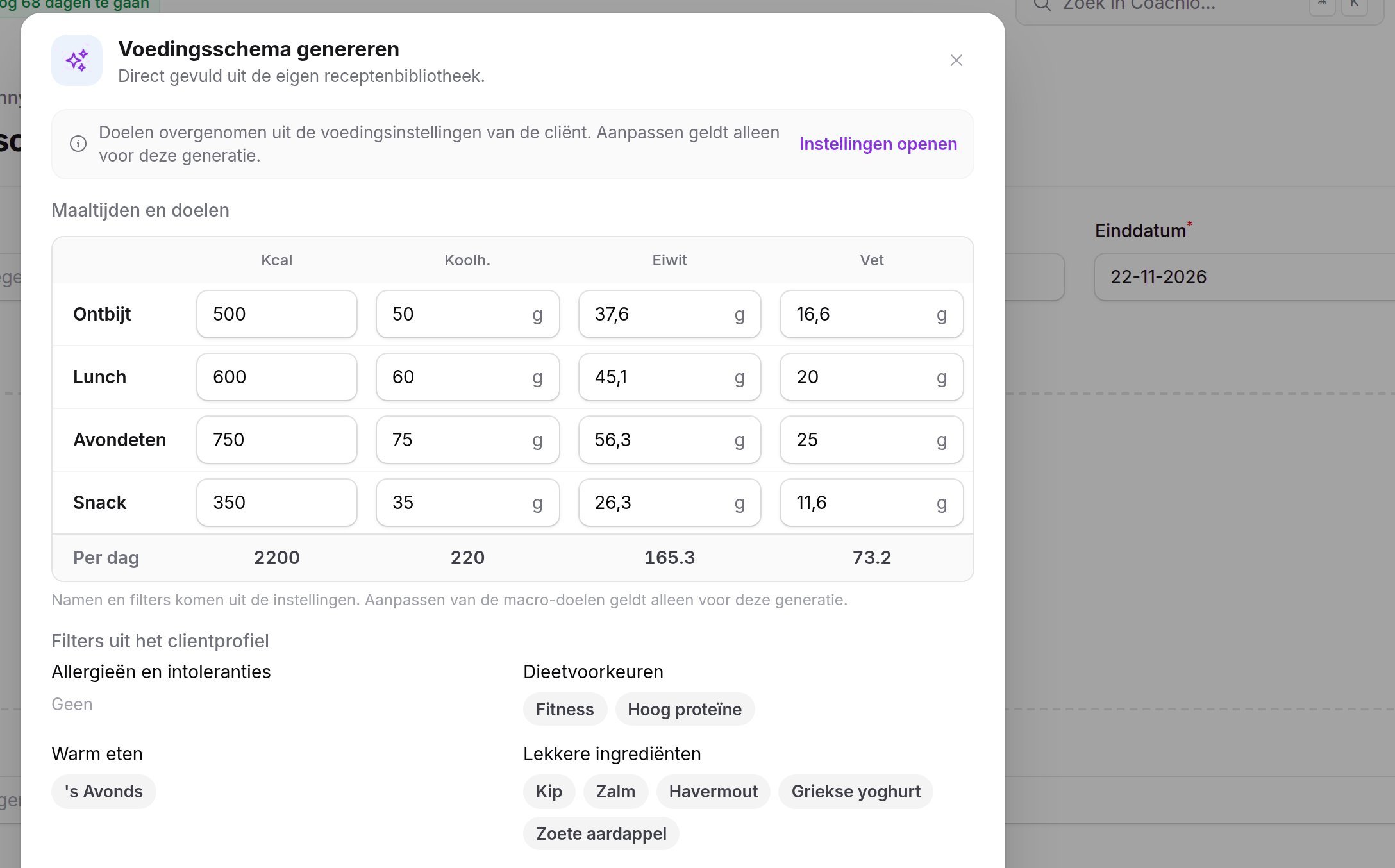Edit the Lunch koolhydraten field
The image size is (1395, 868).
pyautogui.click(x=467, y=377)
